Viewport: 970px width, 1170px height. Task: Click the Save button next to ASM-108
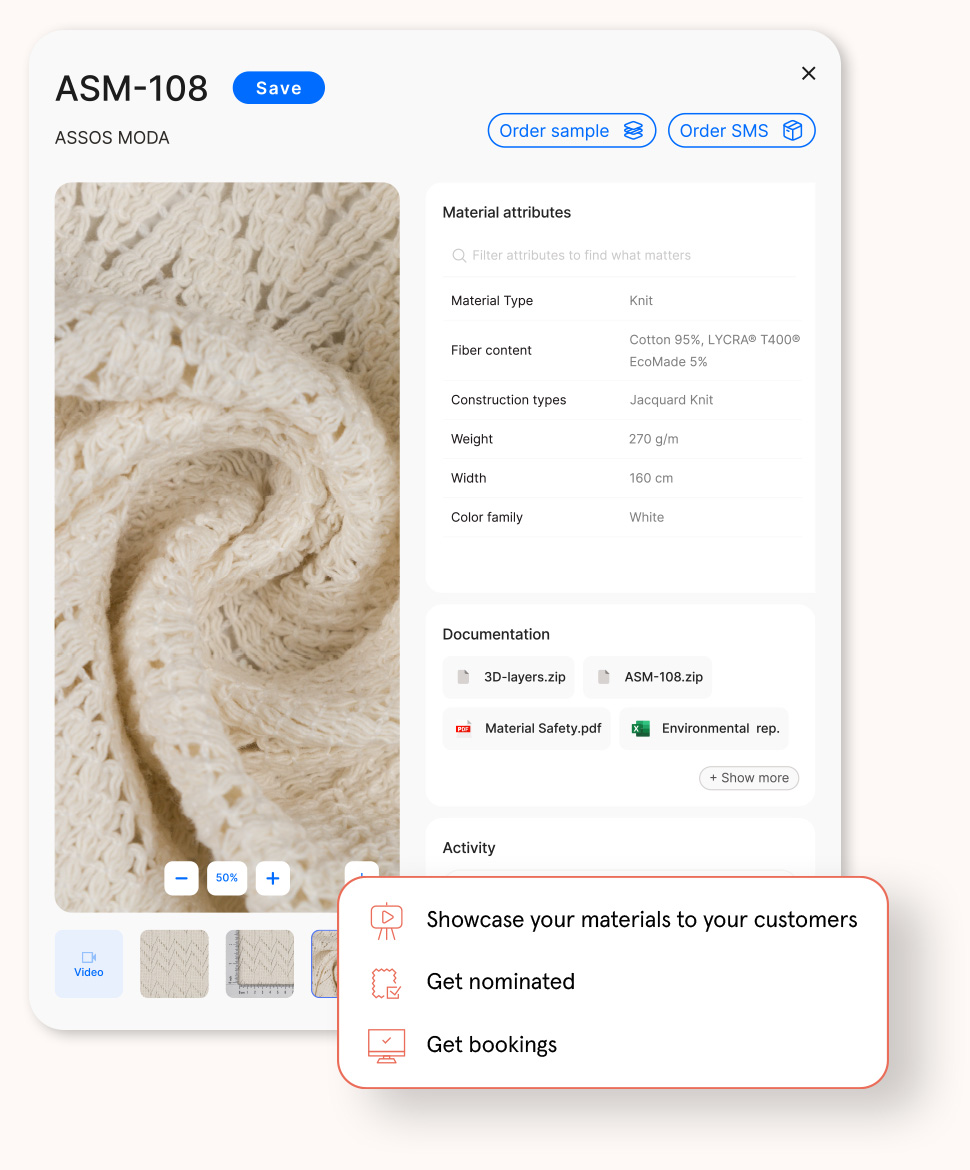click(278, 88)
